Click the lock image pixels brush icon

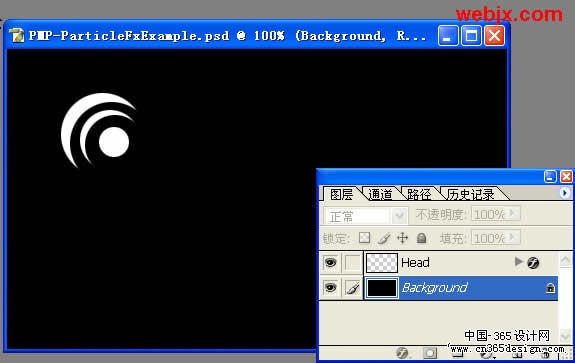pos(384,238)
